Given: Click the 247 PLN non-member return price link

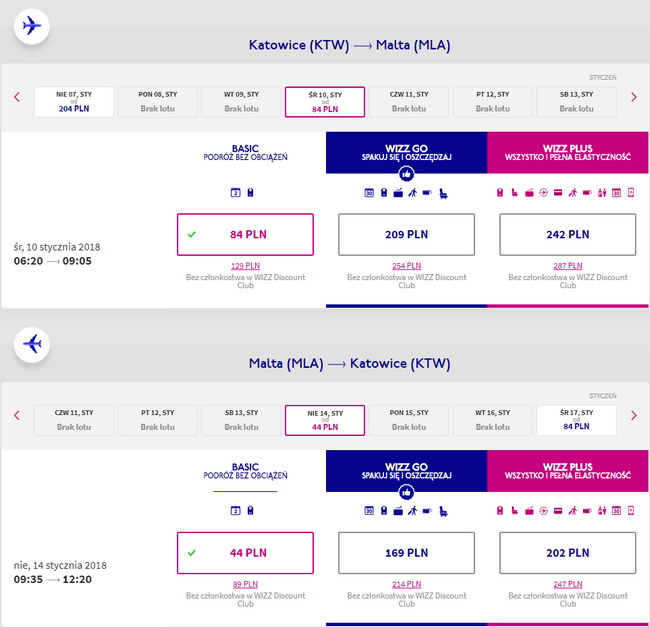Looking at the screenshot, I should (x=567, y=584).
